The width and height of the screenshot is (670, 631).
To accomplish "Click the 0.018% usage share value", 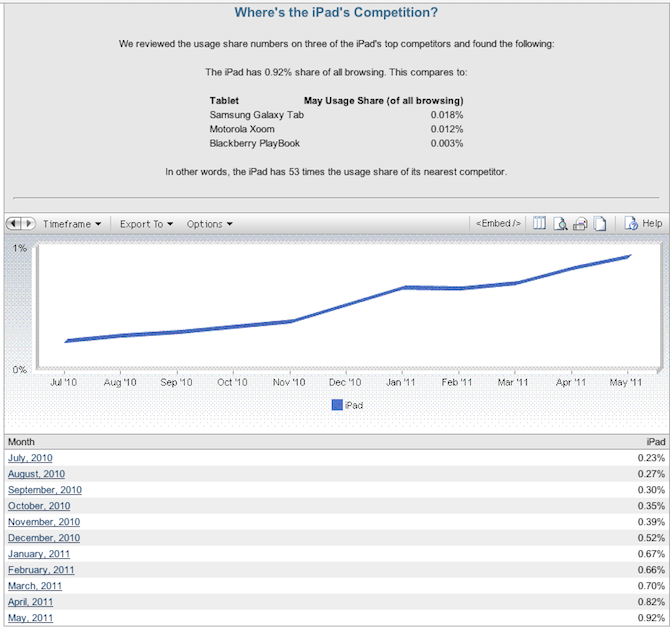I will click(x=447, y=115).
